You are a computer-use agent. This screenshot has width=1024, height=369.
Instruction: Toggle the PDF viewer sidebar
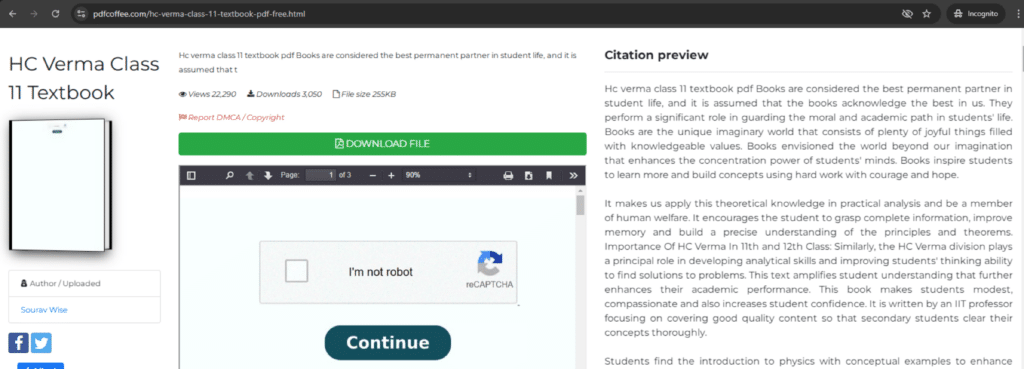[x=191, y=175]
